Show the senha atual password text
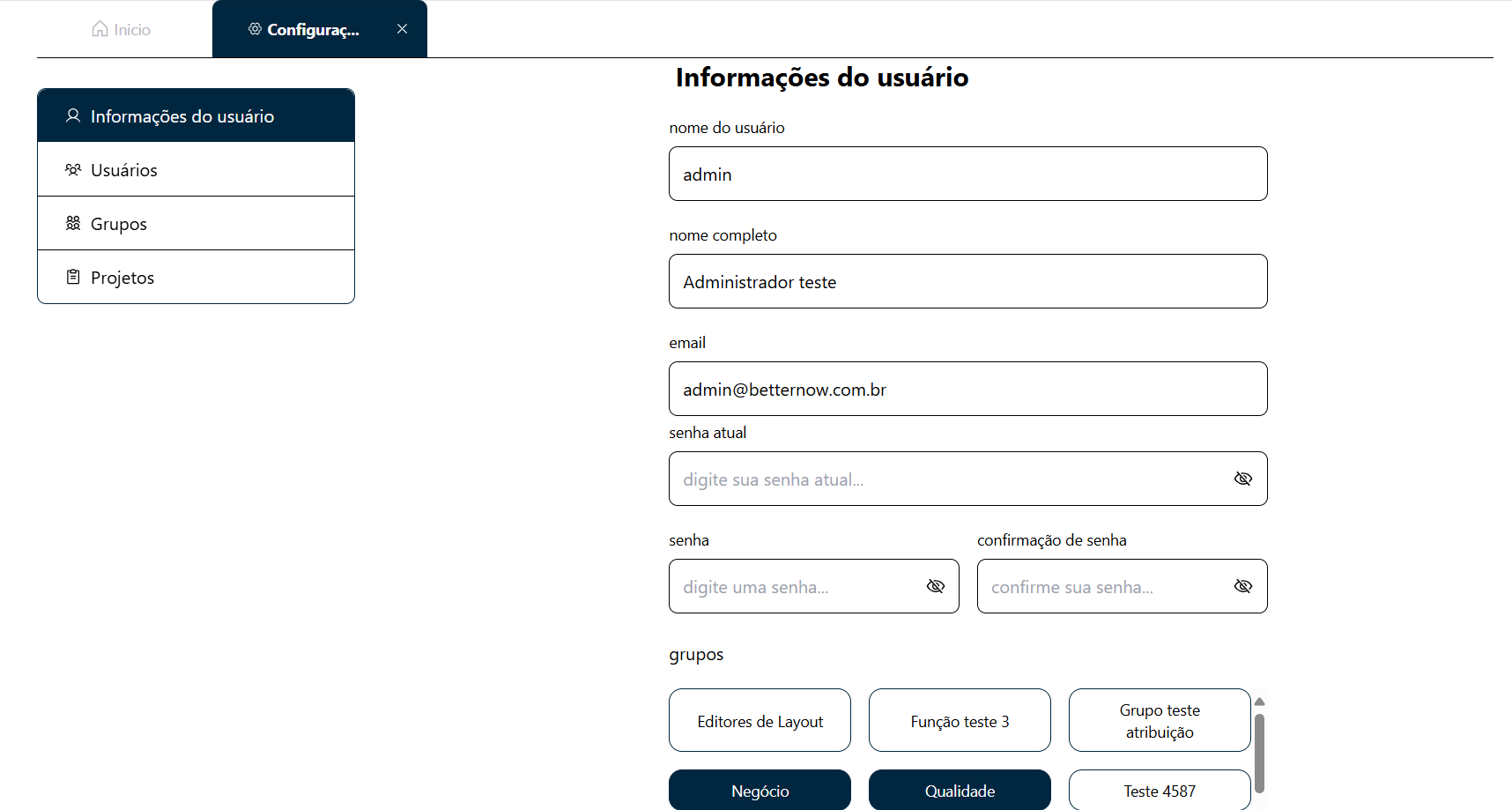This screenshot has height=810, width=1512. (x=1243, y=479)
